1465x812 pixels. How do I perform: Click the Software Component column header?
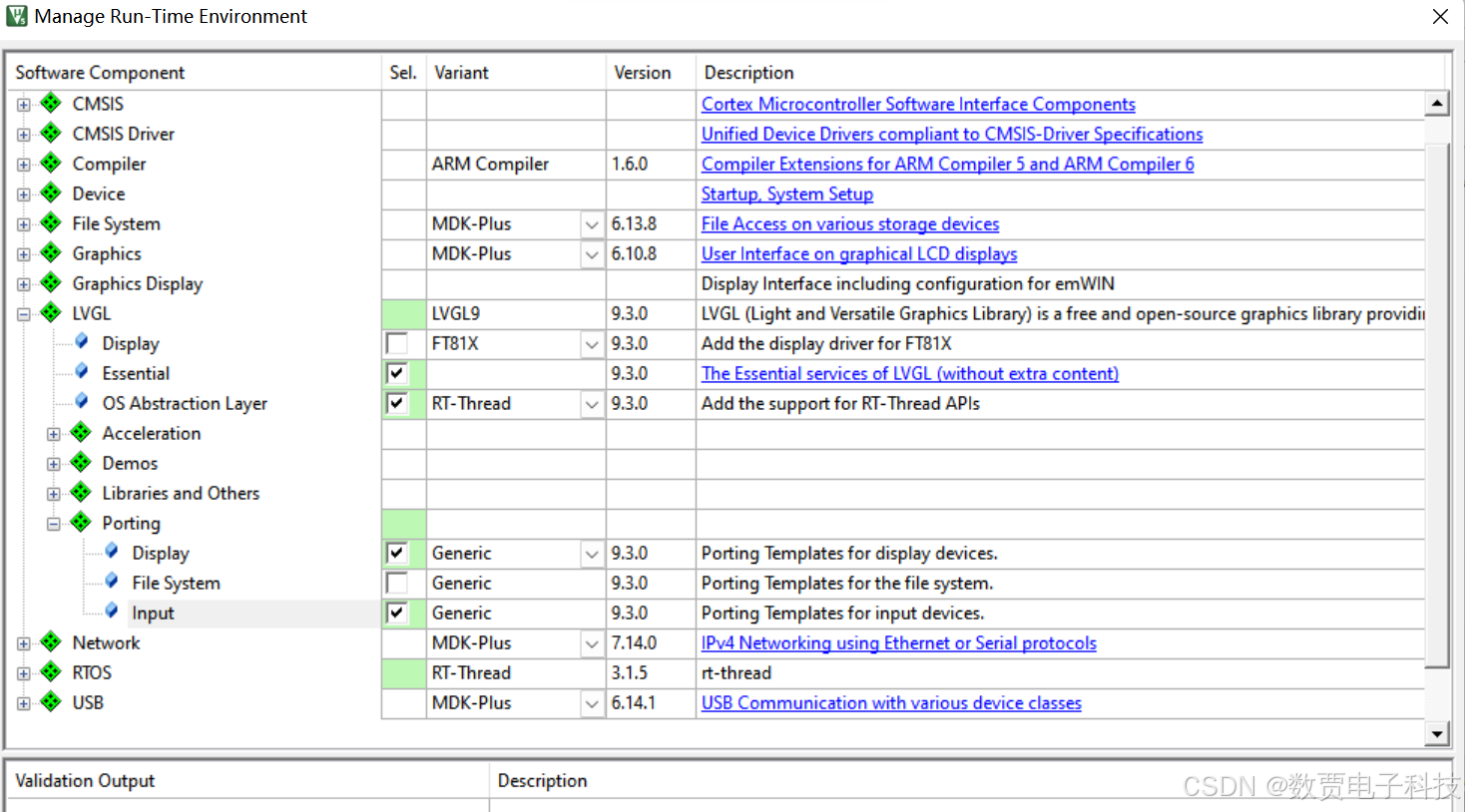coord(195,73)
